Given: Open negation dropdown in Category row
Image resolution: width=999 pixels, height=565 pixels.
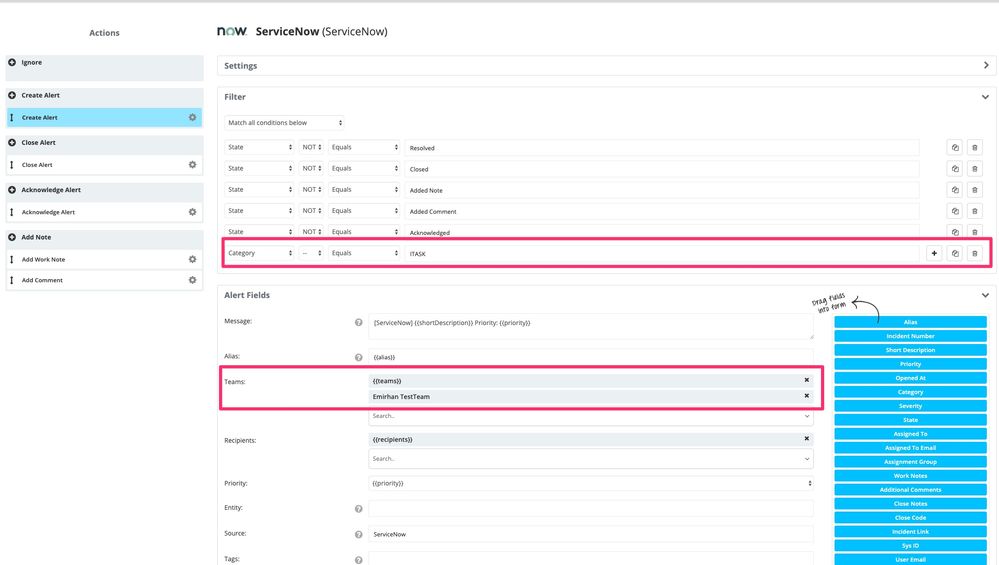Looking at the screenshot, I should (x=312, y=253).
